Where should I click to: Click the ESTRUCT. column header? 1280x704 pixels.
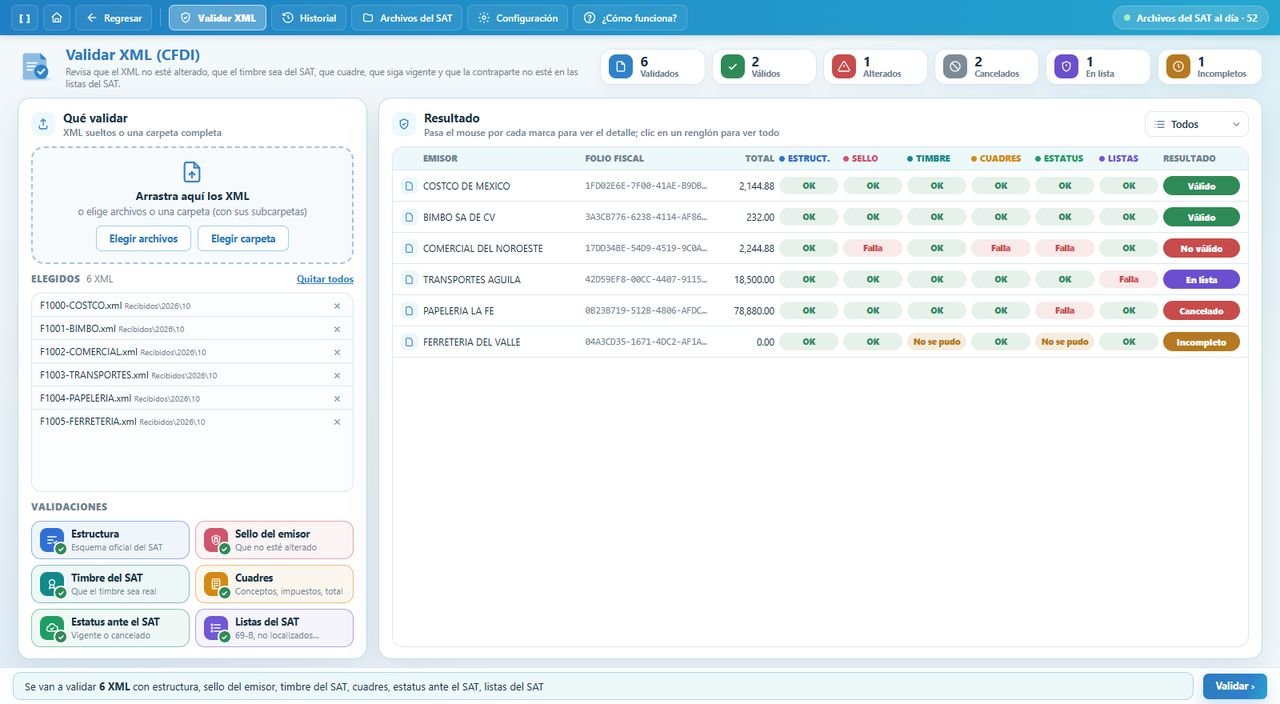804,159
